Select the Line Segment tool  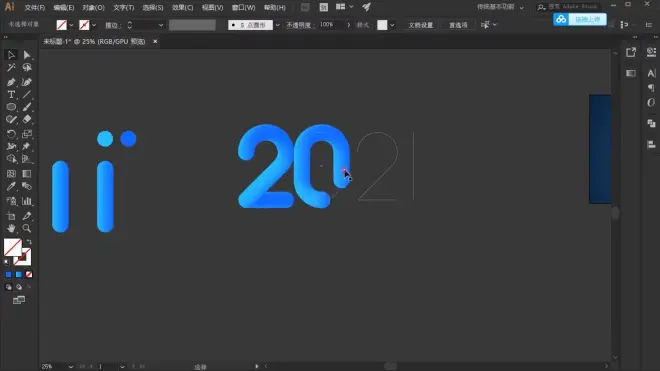(27, 95)
